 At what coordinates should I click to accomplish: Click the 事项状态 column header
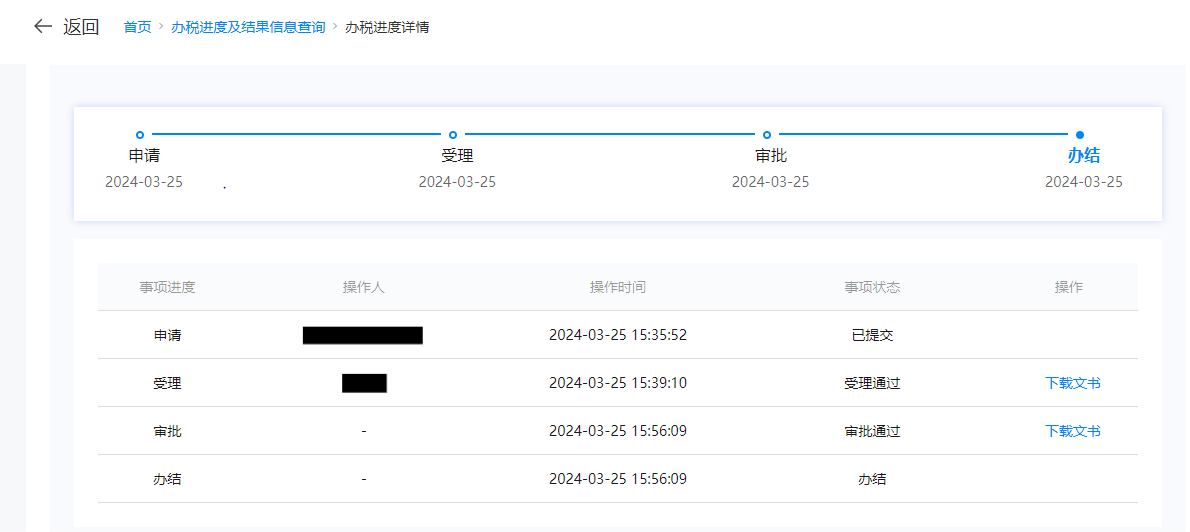point(872,287)
